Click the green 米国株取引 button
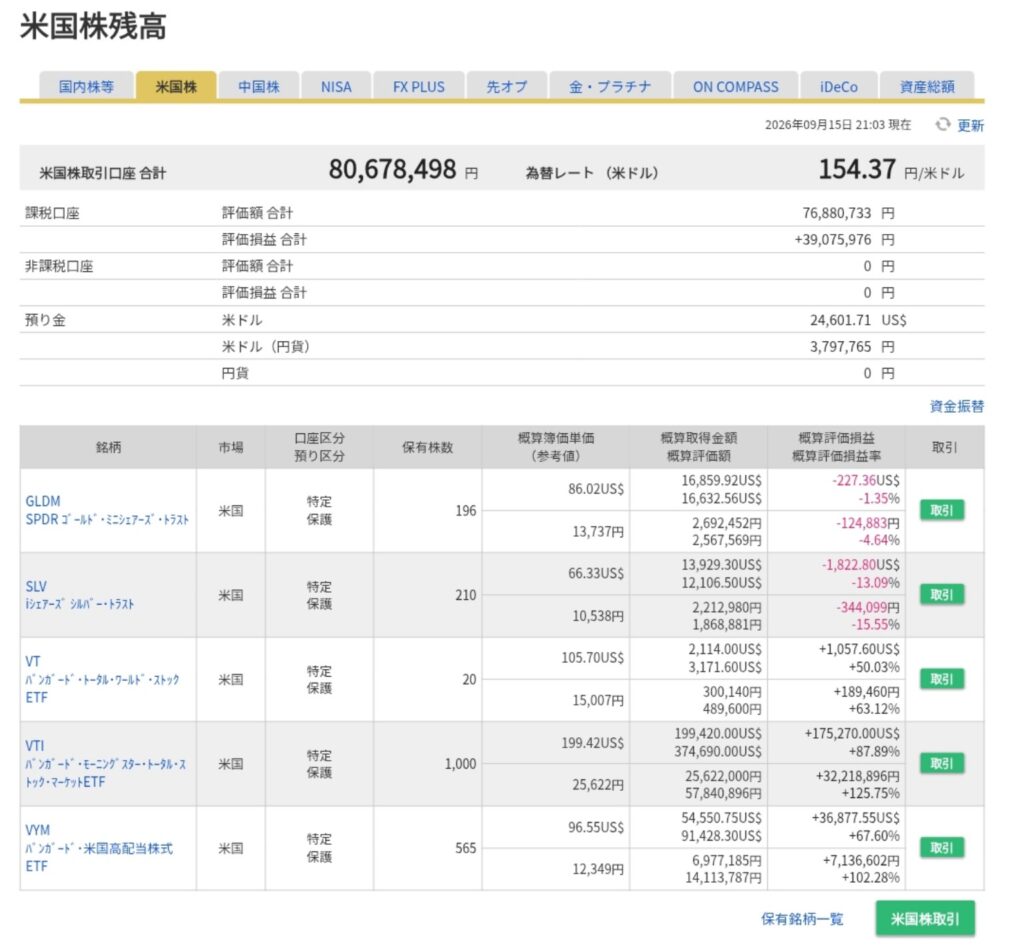This screenshot has height=946, width=1024. click(x=925, y=919)
